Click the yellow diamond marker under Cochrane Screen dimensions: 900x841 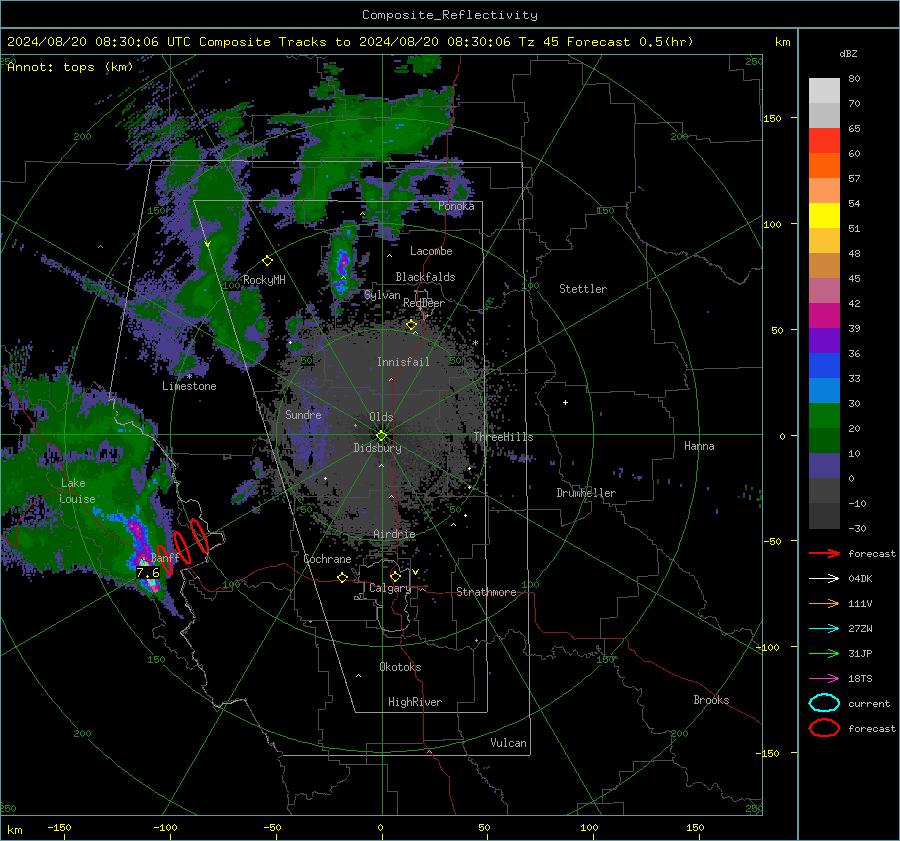click(x=342, y=578)
